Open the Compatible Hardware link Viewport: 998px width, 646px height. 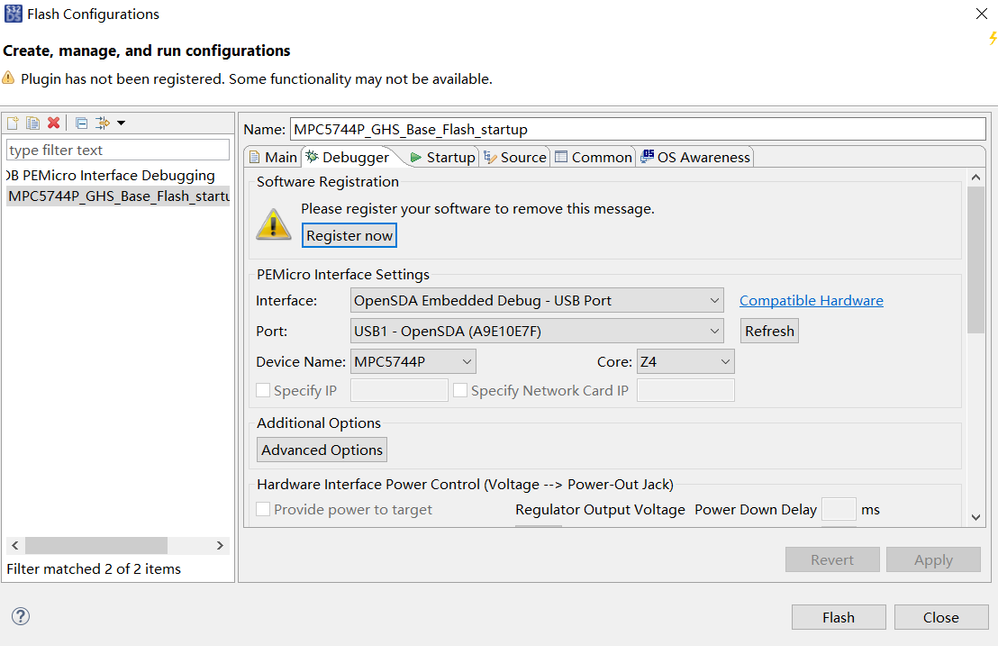coord(811,300)
